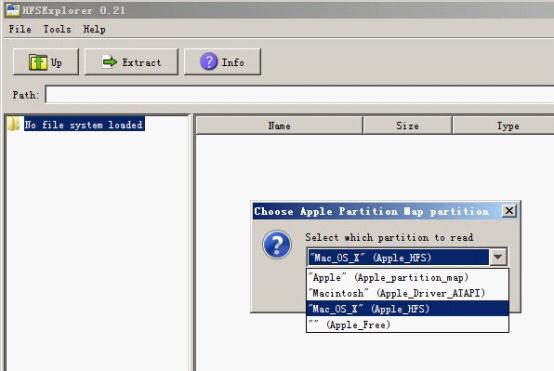The width and height of the screenshot is (554, 371).
Task: Sort by the Size column header
Action: coord(407,125)
